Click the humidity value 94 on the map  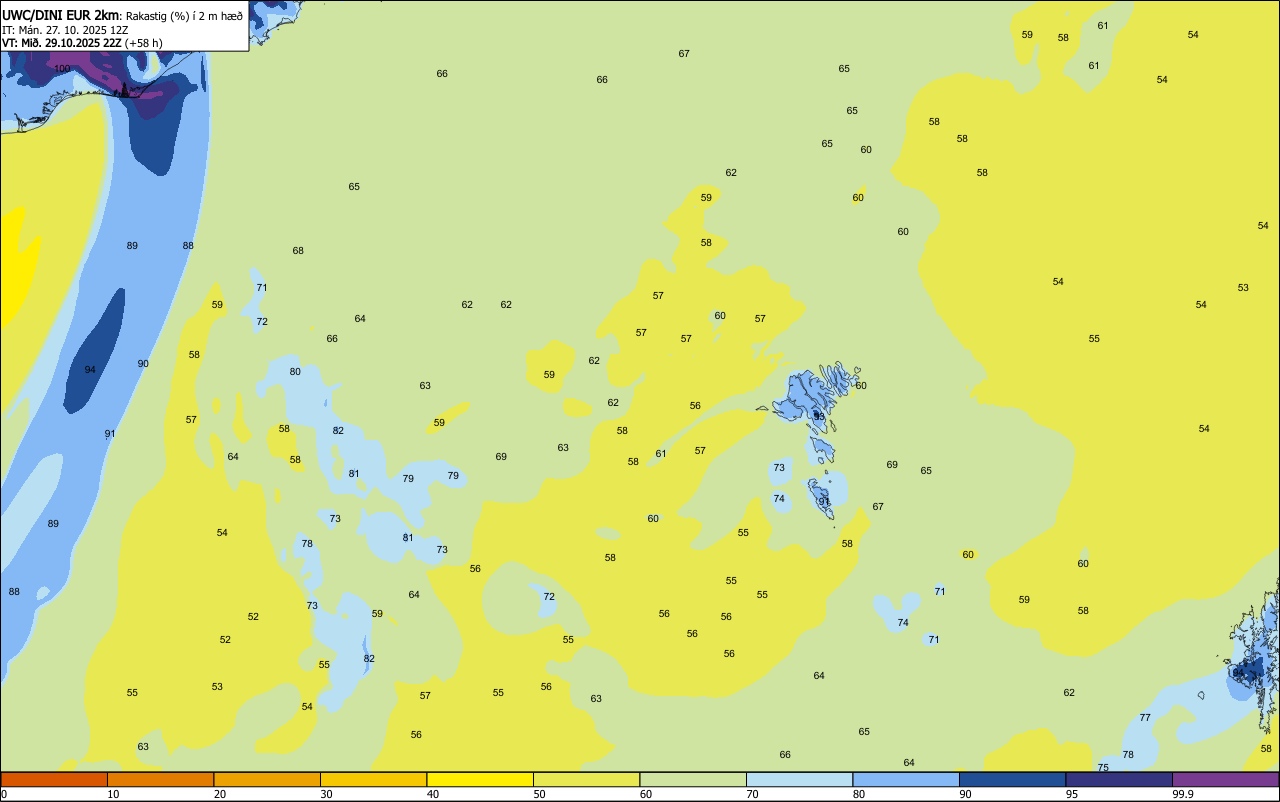click(x=90, y=370)
